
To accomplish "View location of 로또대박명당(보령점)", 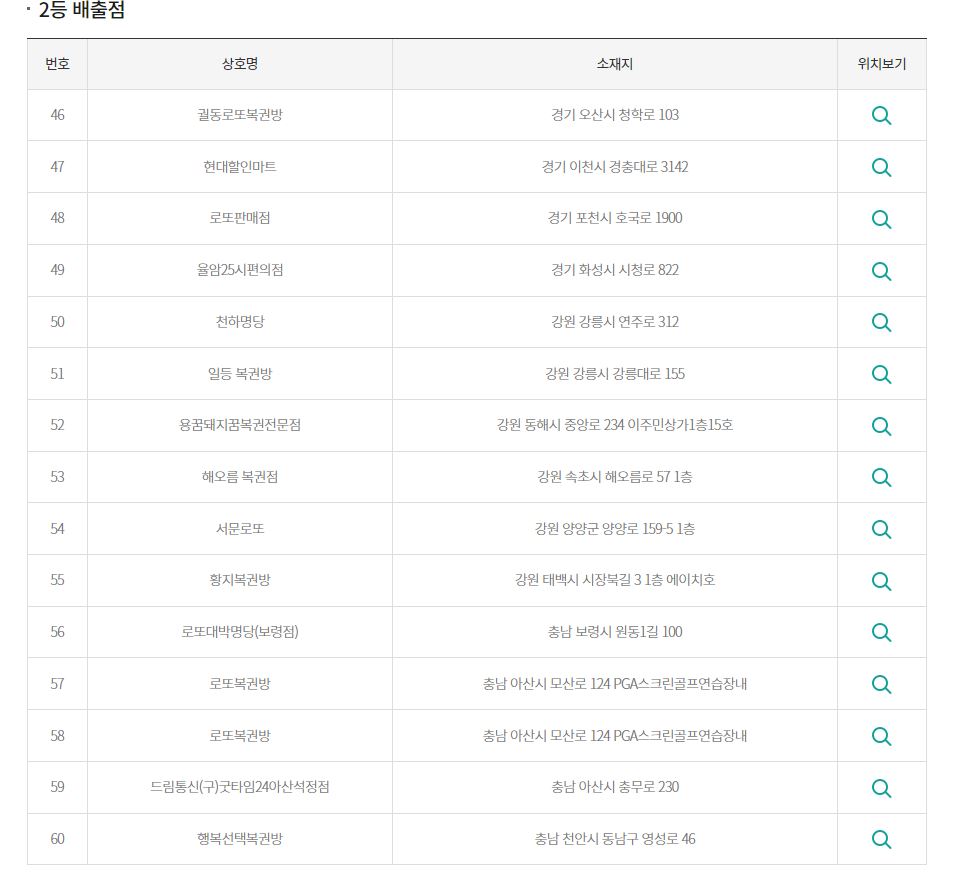I will (x=881, y=632).
